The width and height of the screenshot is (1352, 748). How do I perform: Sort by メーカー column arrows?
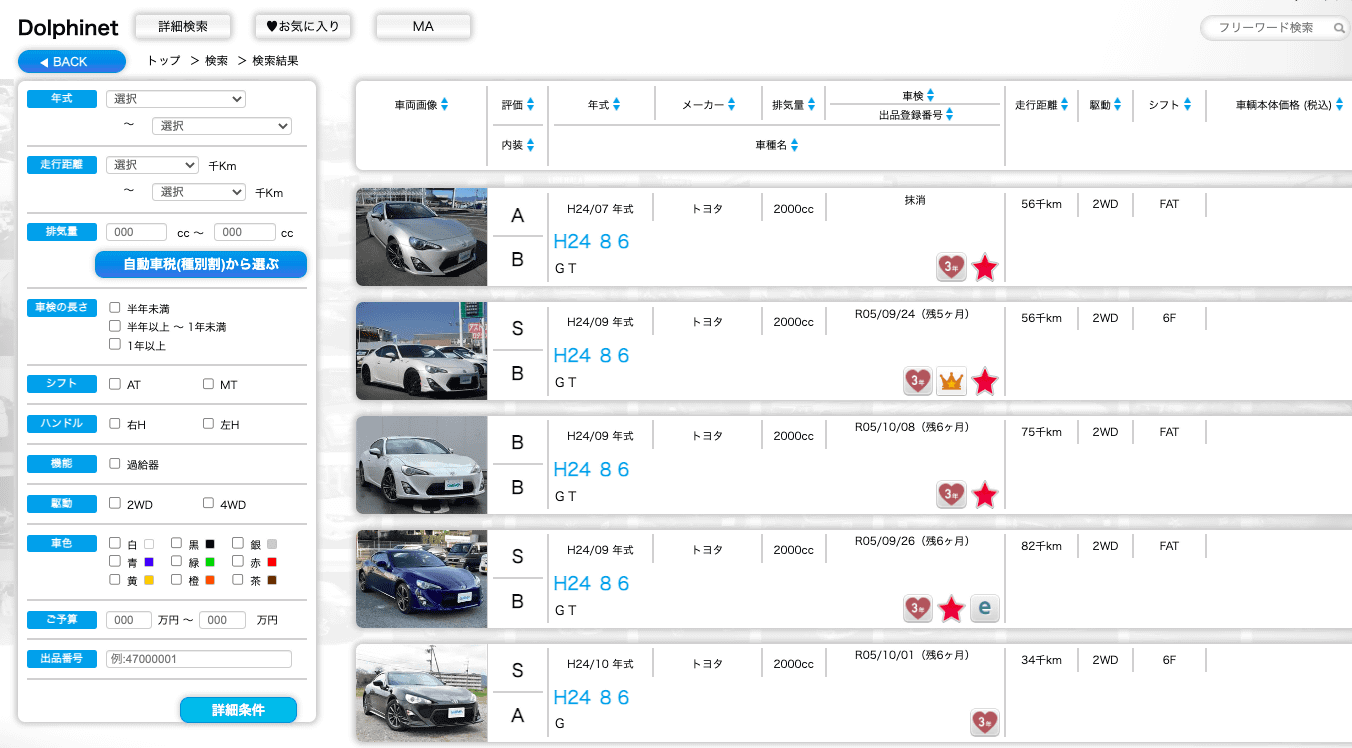pyautogui.click(x=731, y=104)
